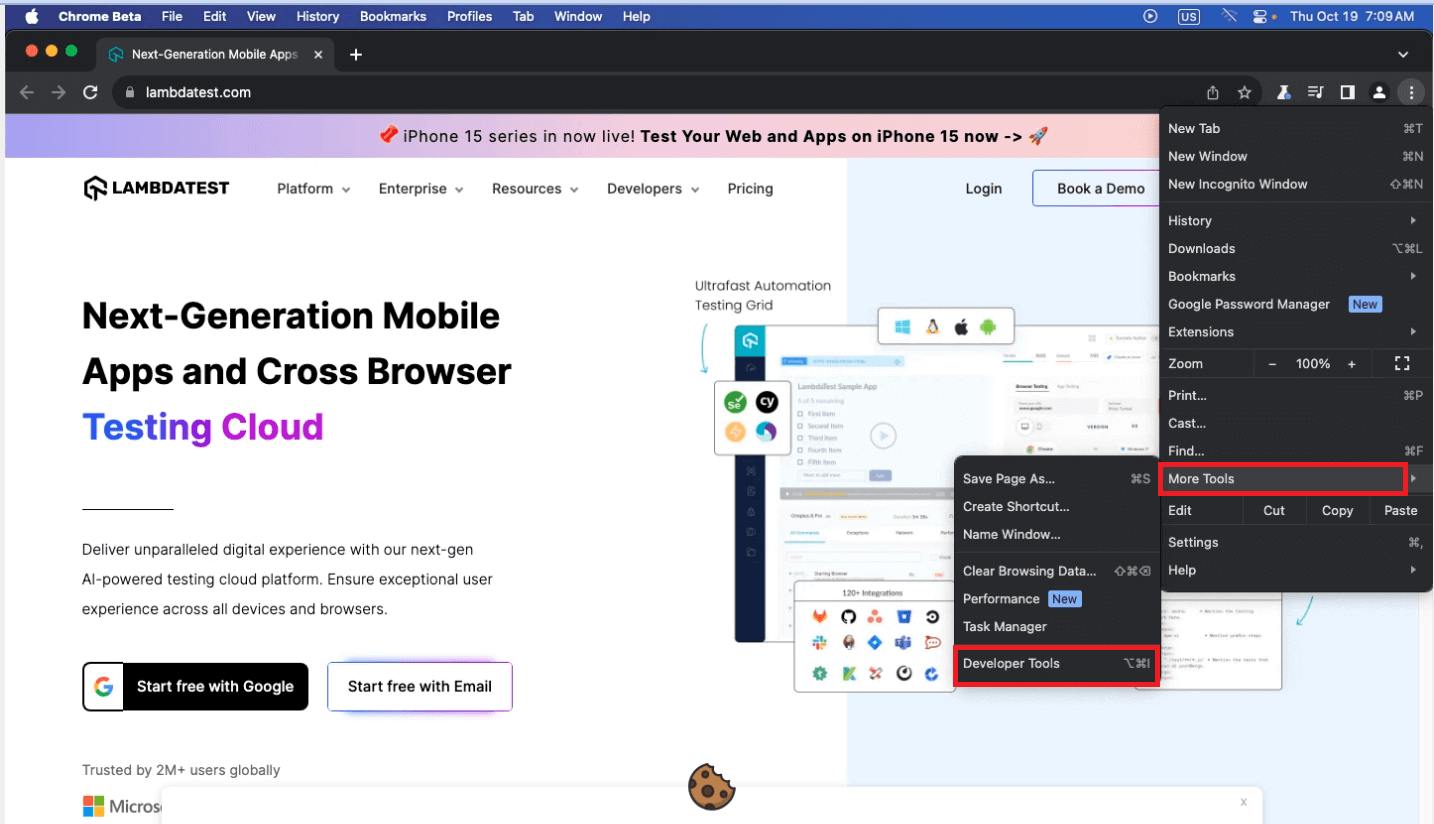This screenshot has height=824, width=1434.
Task: Click the LambdaTest logo
Action: click(x=156, y=188)
